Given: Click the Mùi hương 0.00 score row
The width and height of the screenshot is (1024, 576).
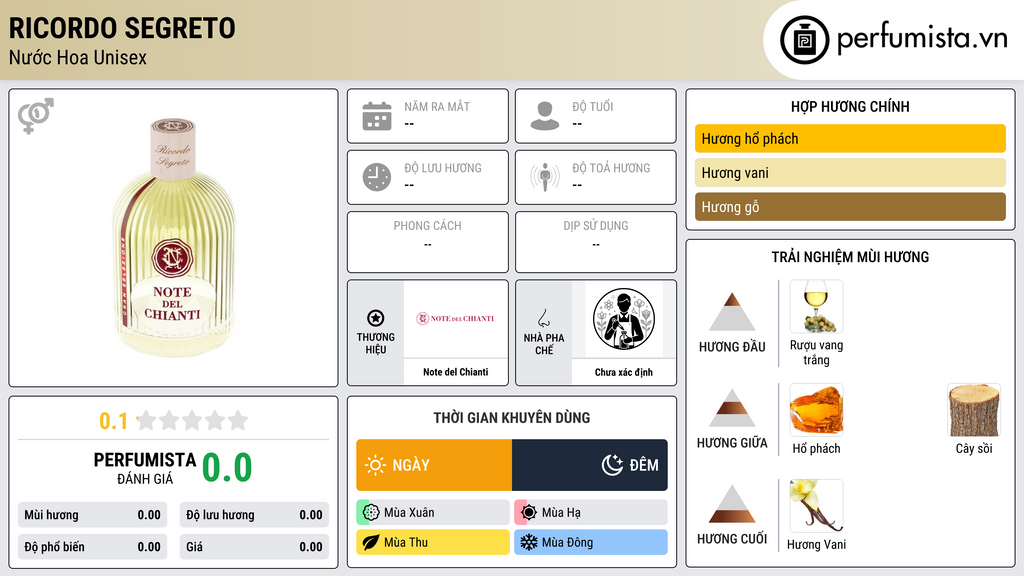Looking at the screenshot, I should 92,515.
